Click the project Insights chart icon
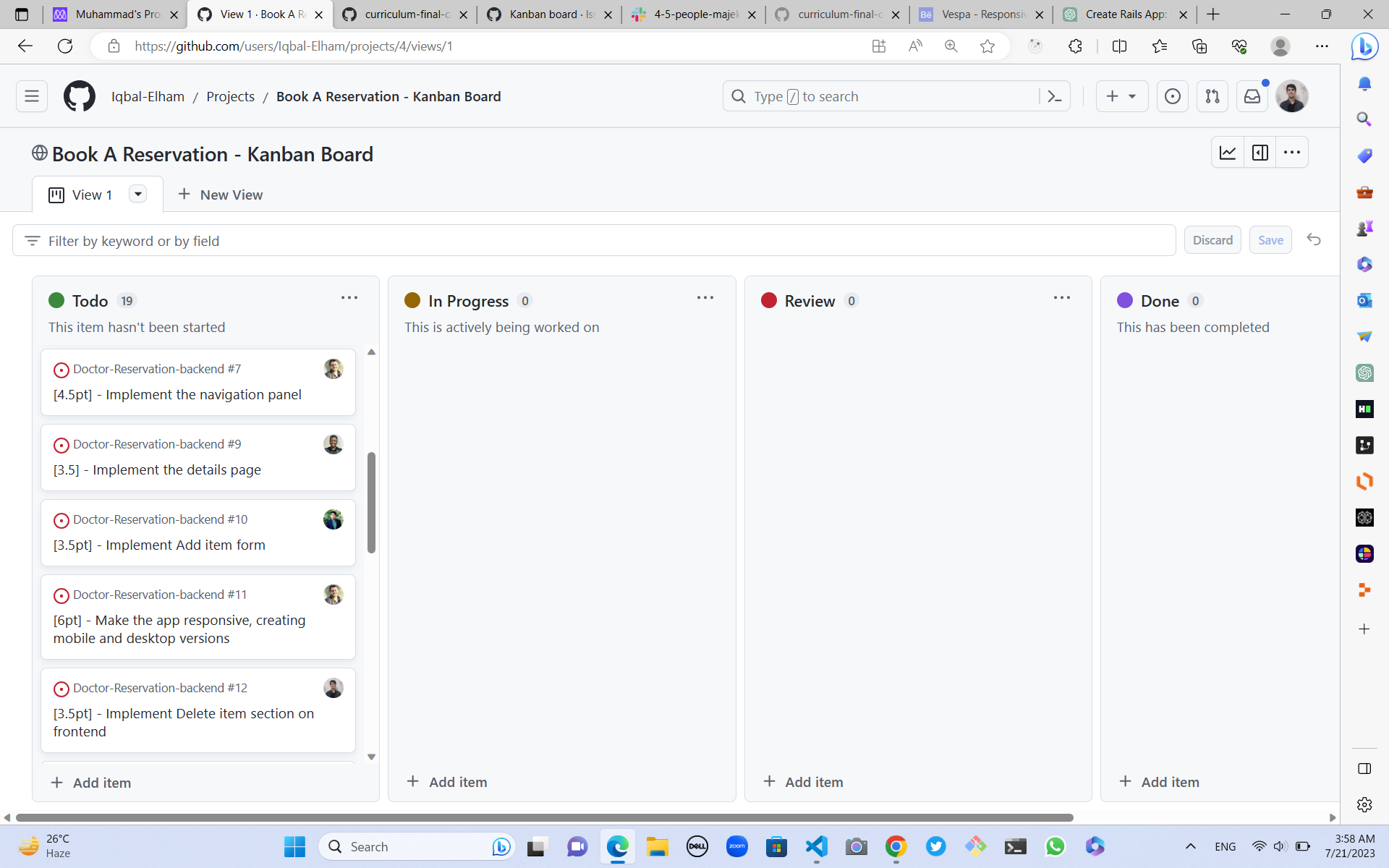 pyautogui.click(x=1228, y=153)
